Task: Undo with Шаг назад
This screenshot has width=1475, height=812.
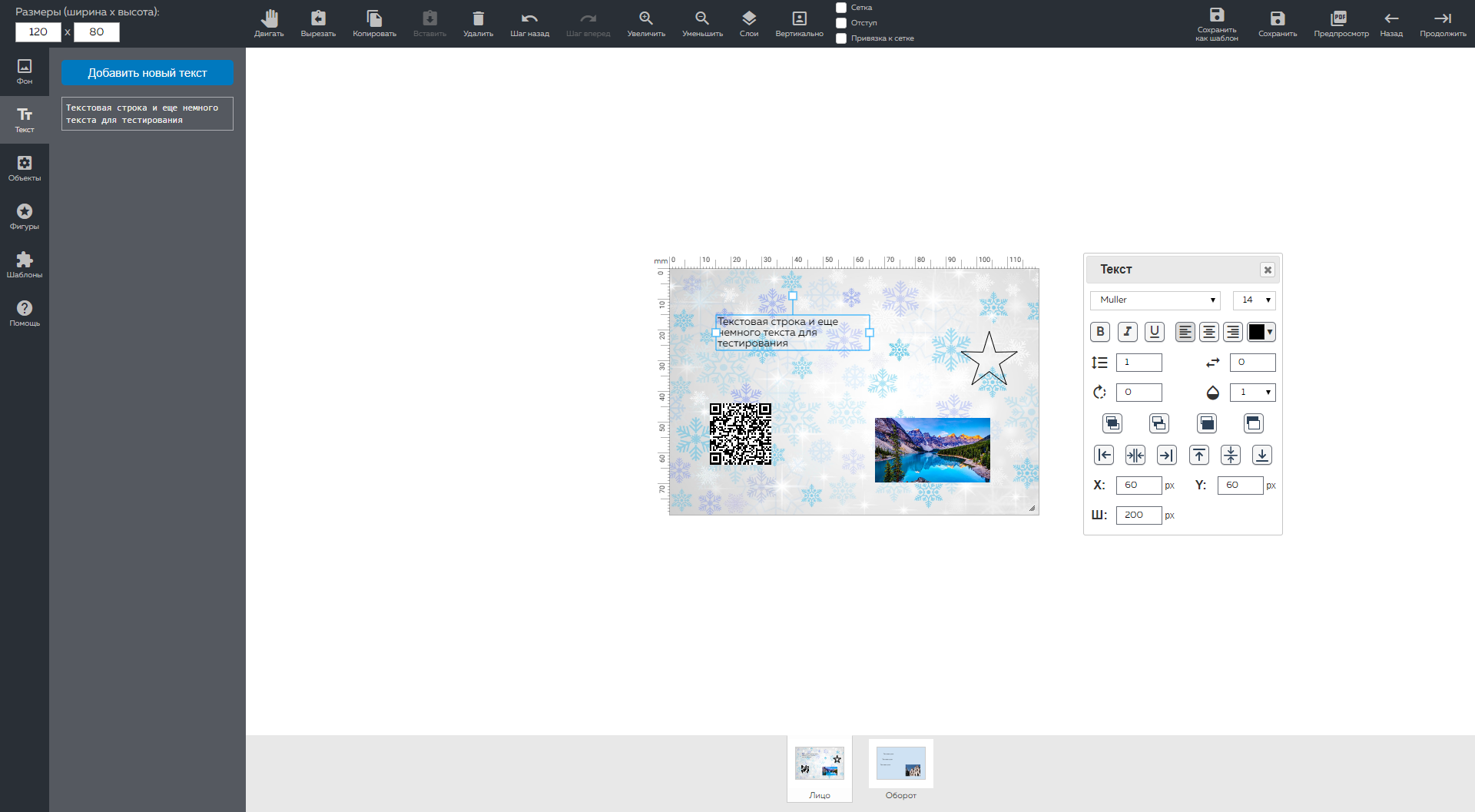Action: click(x=529, y=23)
